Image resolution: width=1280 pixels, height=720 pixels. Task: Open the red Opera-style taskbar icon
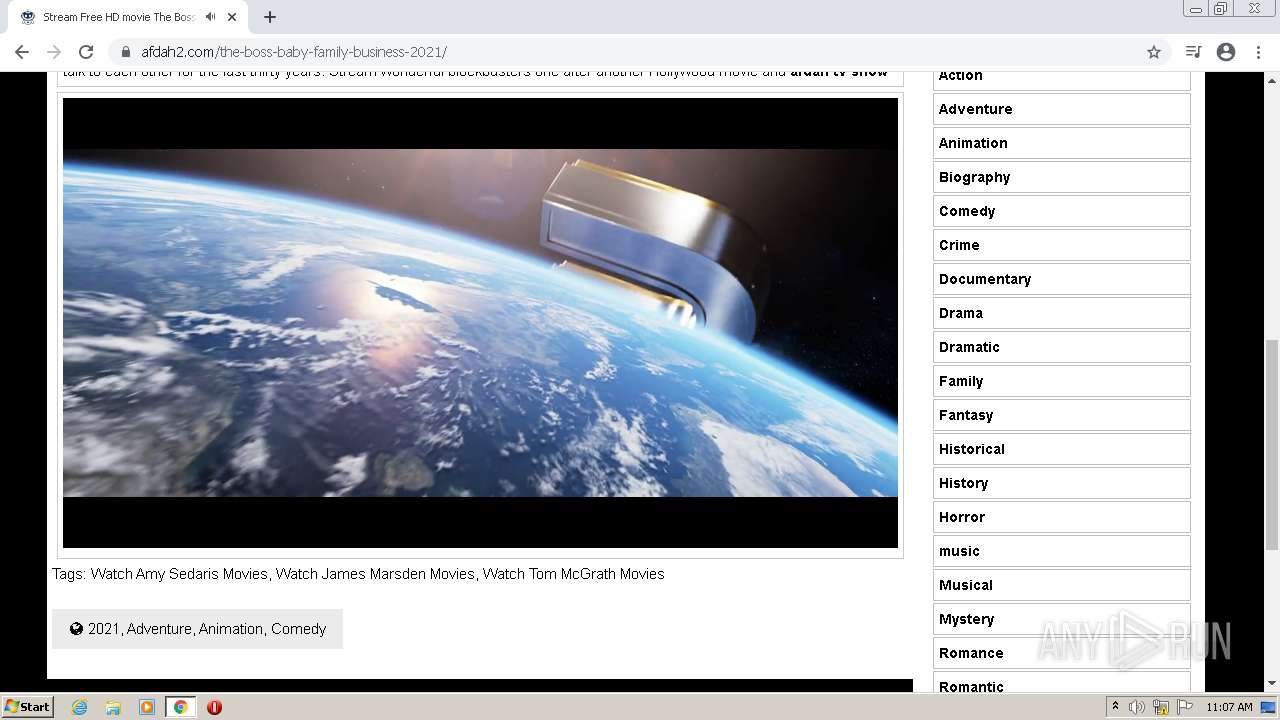214,707
